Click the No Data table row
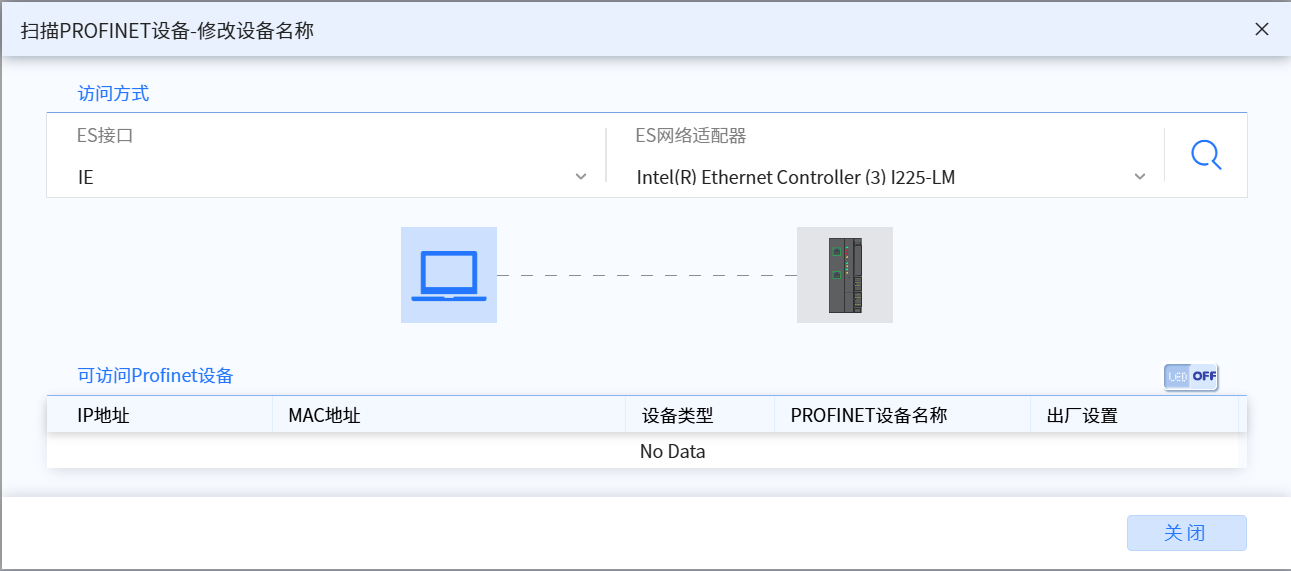The width and height of the screenshot is (1291, 571). point(672,452)
